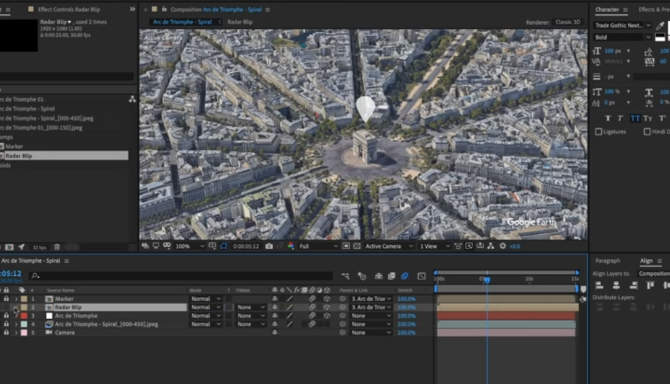Click the red label swatch of layer 3
The width and height of the screenshot is (670, 384).
24,316
